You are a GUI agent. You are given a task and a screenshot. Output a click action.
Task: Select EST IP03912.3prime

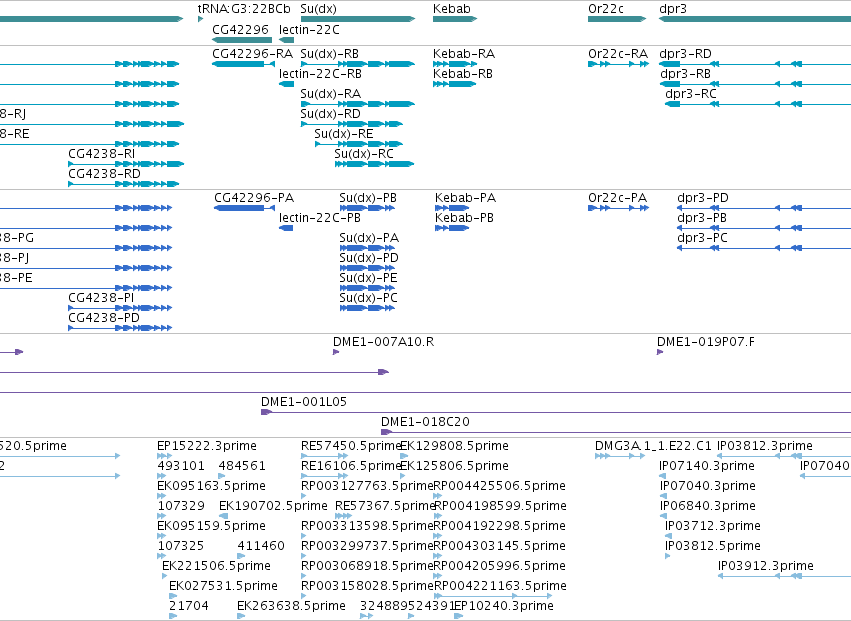point(784,576)
